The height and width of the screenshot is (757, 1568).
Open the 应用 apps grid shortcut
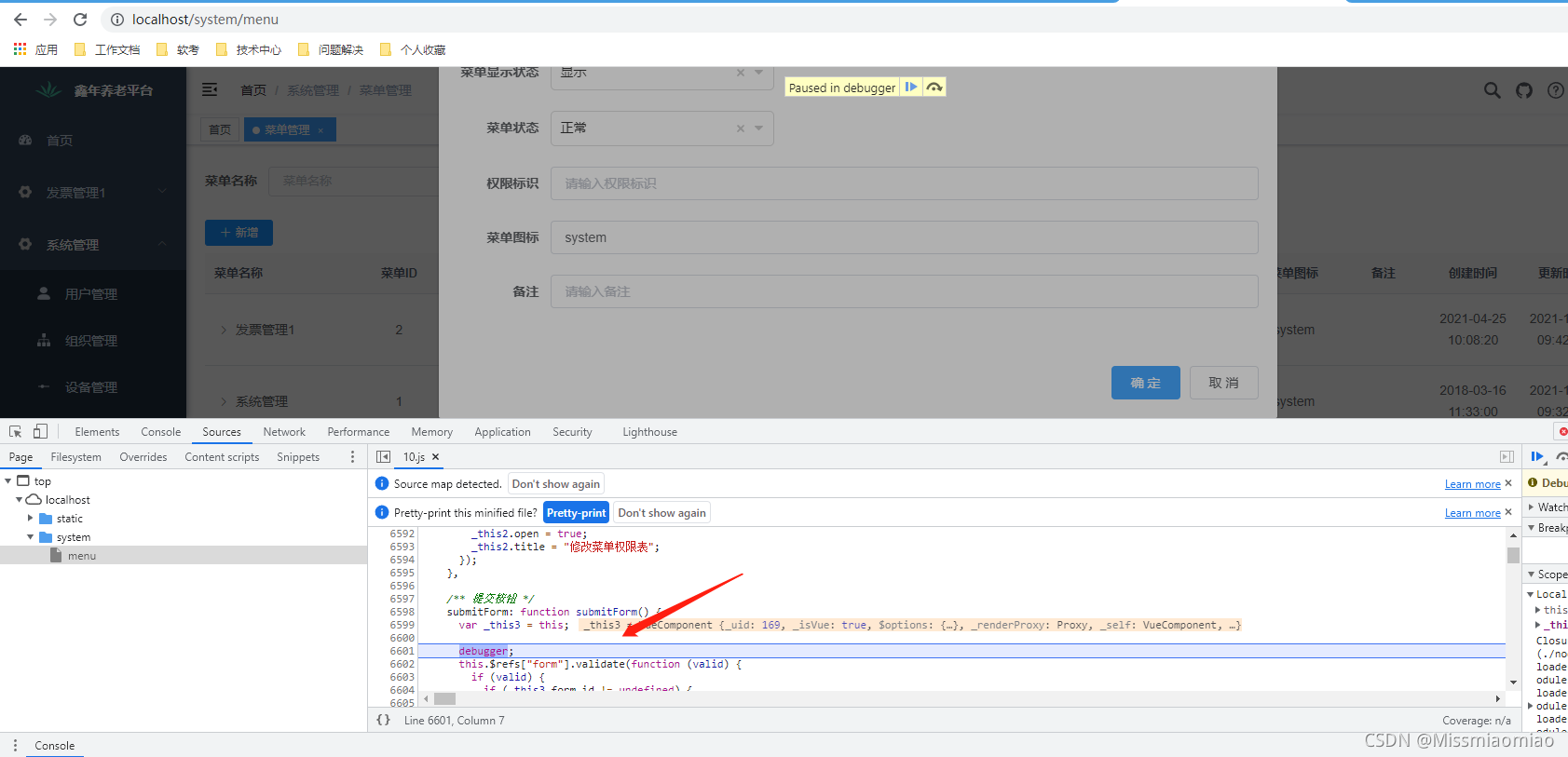coord(35,49)
